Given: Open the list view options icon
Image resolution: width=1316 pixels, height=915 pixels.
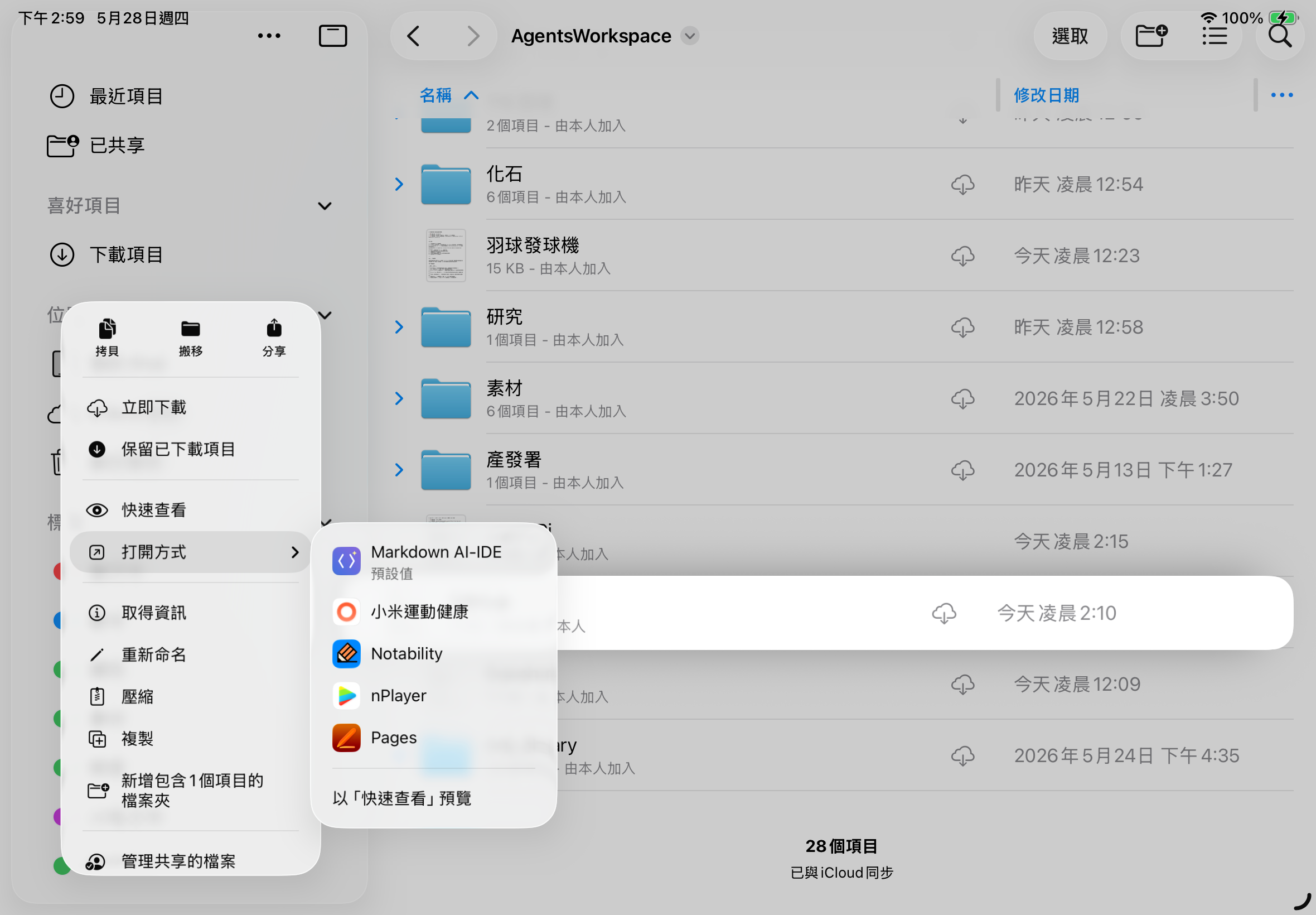Looking at the screenshot, I should 1214,36.
